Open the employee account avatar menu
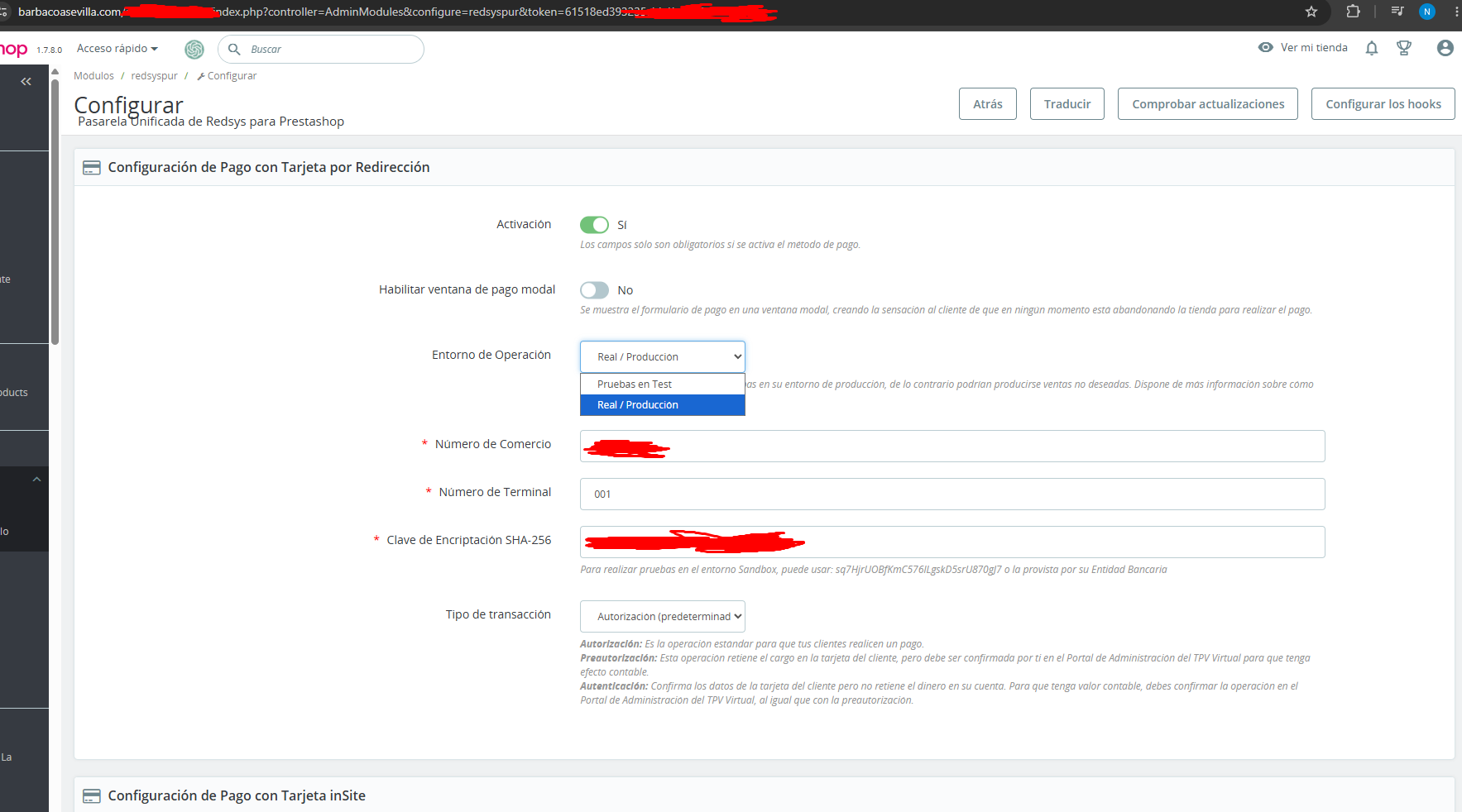Image resolution: width=1462 pixels, height=812 pixels. click(1445, 48)
